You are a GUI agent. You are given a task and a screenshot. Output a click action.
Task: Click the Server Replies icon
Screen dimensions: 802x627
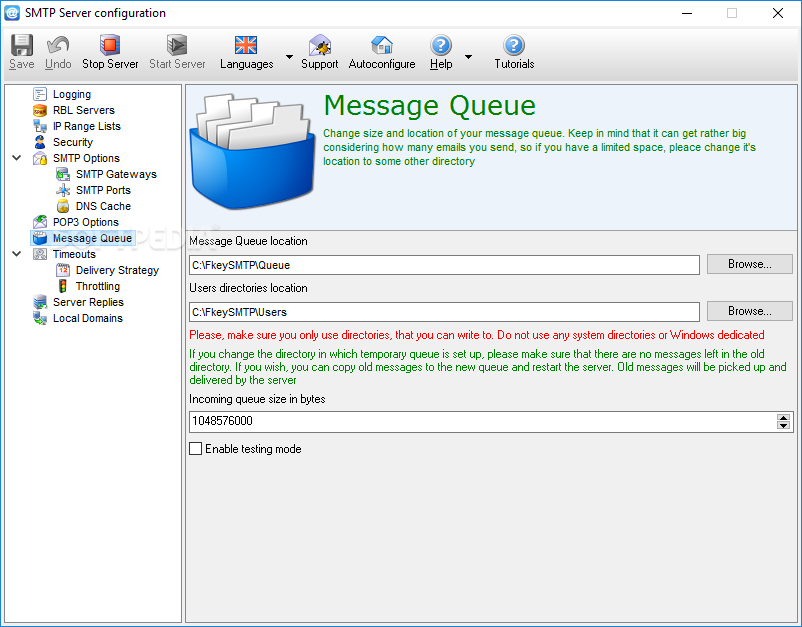(x=40, y=302)
